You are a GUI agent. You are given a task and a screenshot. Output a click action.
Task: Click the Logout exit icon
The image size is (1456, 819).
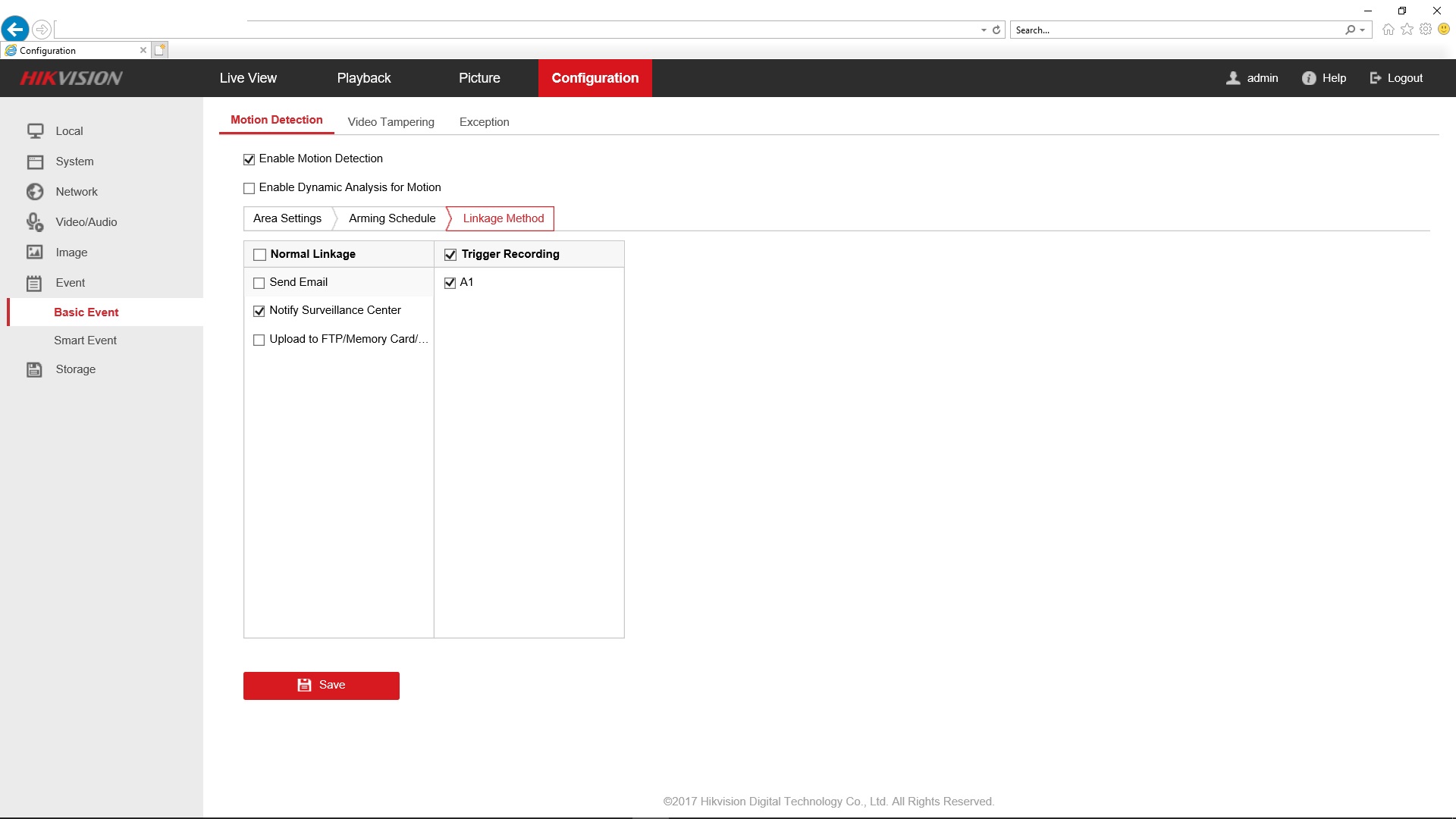coord(1376,78)
